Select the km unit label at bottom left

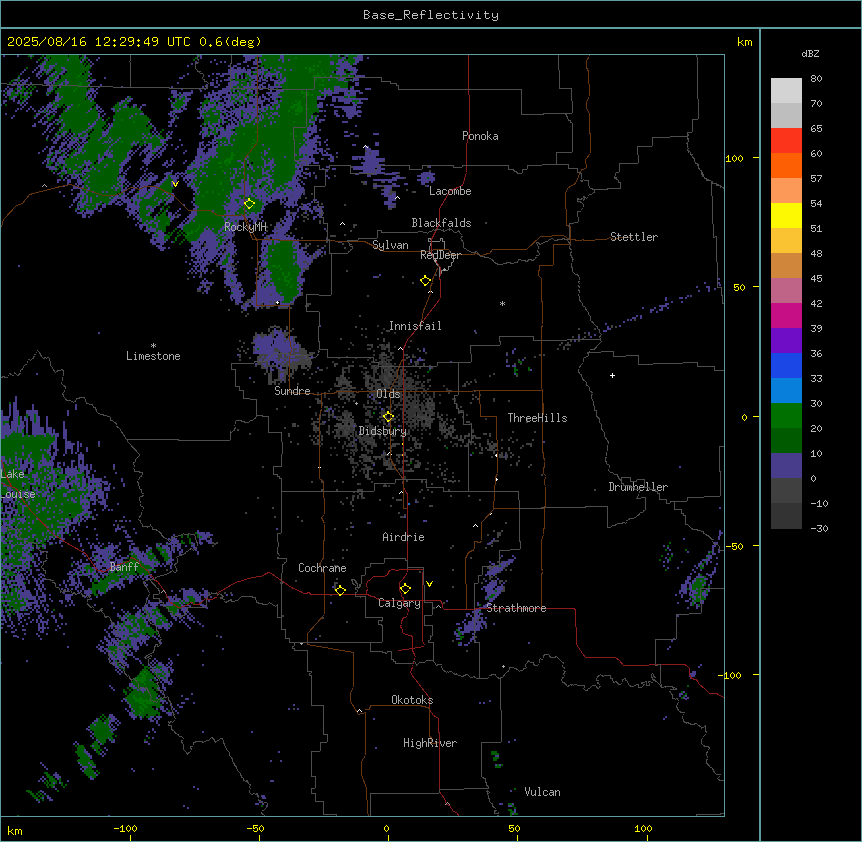tap(15, 830)
